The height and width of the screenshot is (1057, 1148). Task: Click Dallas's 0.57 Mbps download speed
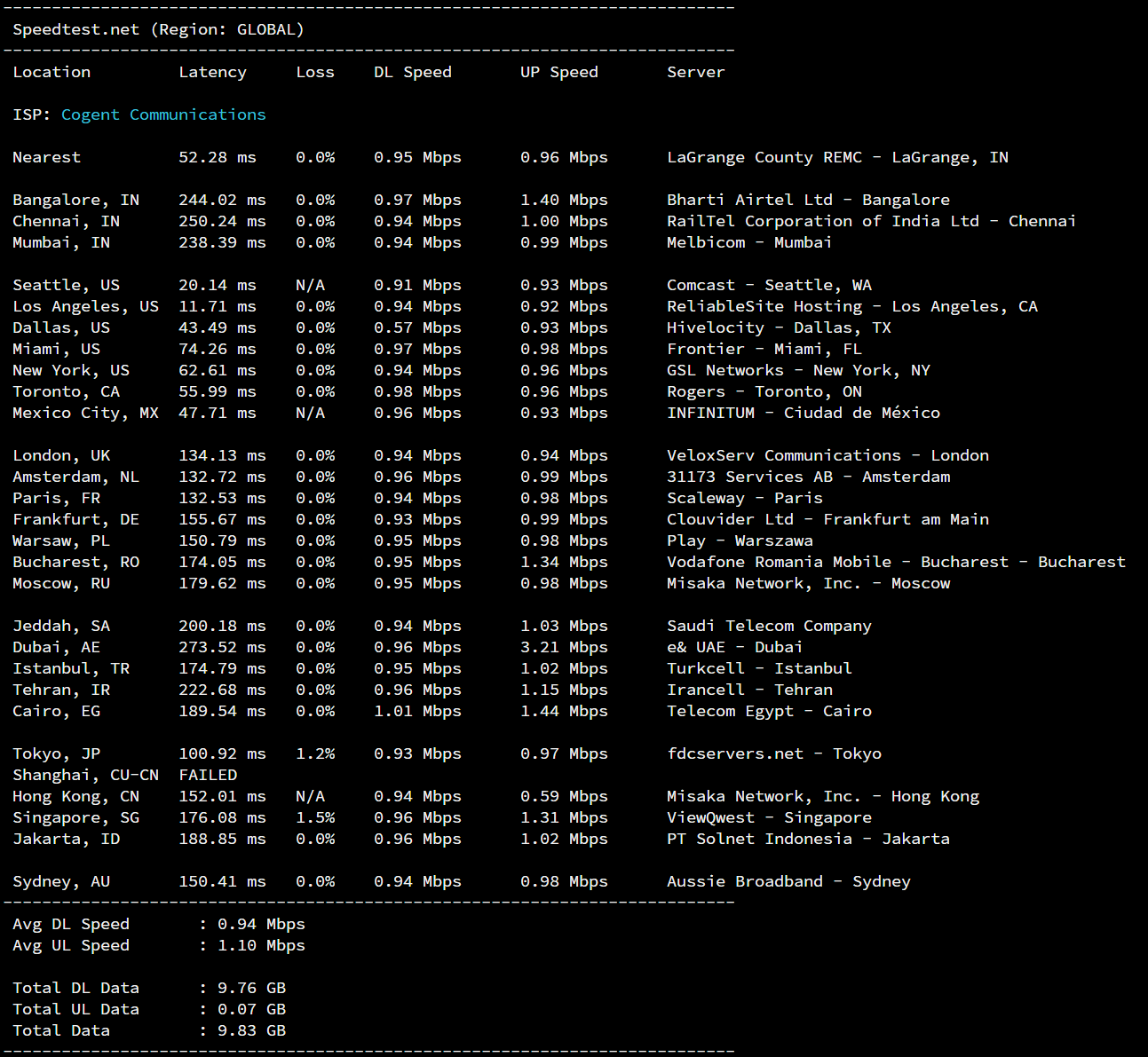(x=417, y=327)
